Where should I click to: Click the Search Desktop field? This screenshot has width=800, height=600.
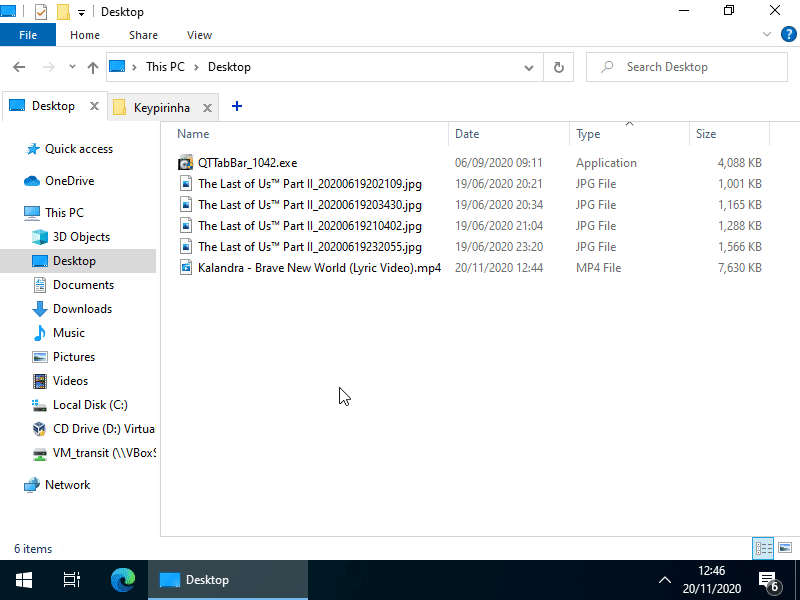(687, 67)
